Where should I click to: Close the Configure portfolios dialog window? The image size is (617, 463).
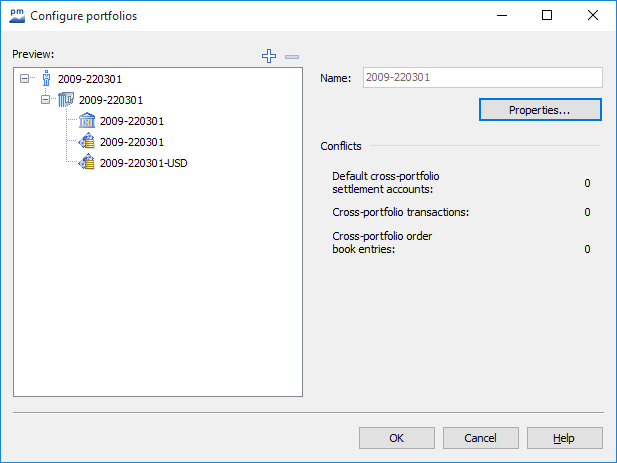click(x=593, y=15)
